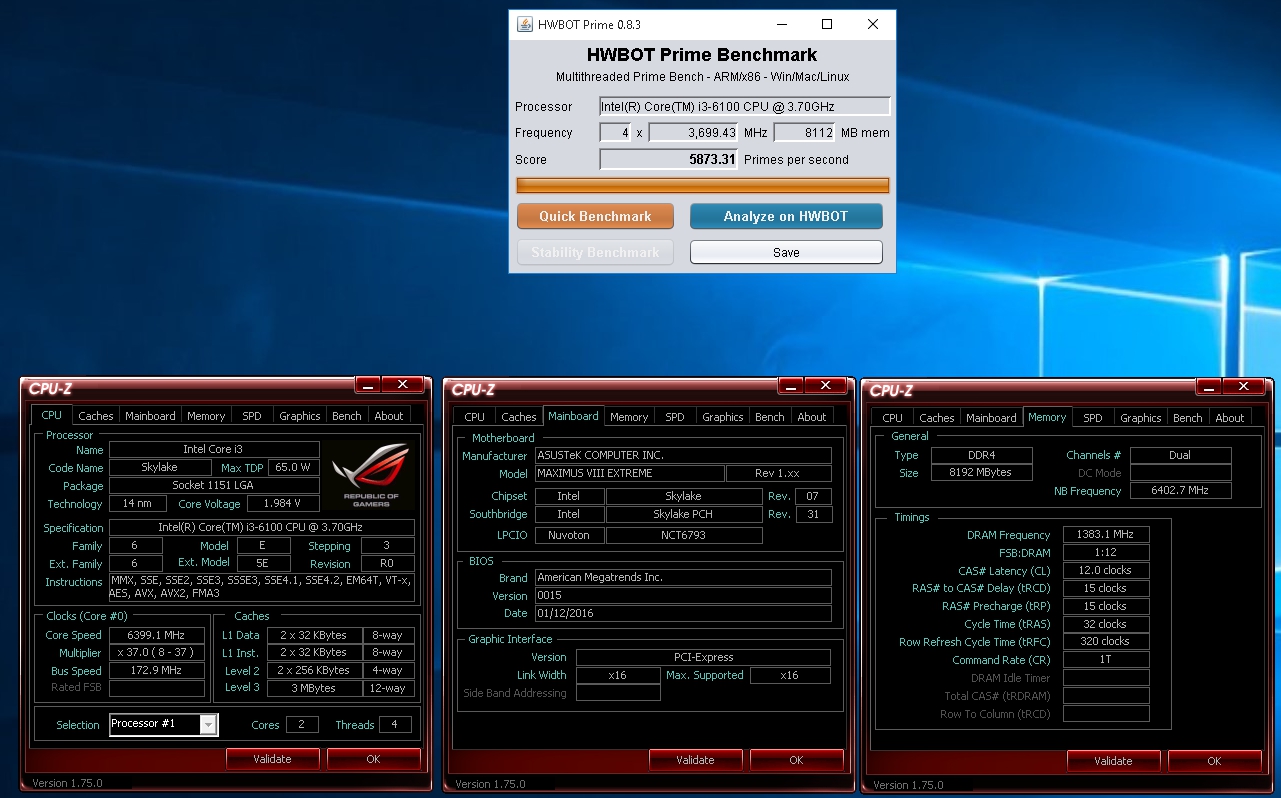1281x798 pixels.
Task: Click the orange benchmark progress bar
Action: (x=702, y=185)
